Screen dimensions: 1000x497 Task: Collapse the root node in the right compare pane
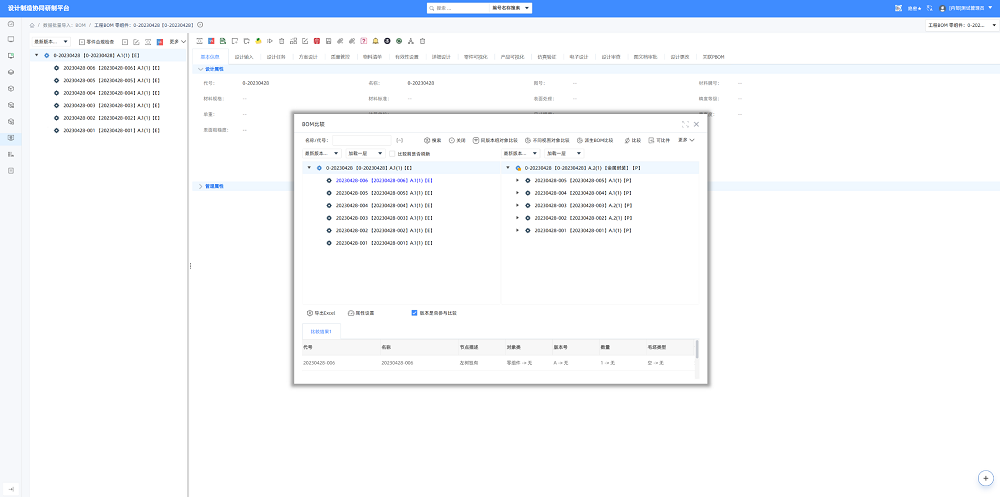point(508,168)
